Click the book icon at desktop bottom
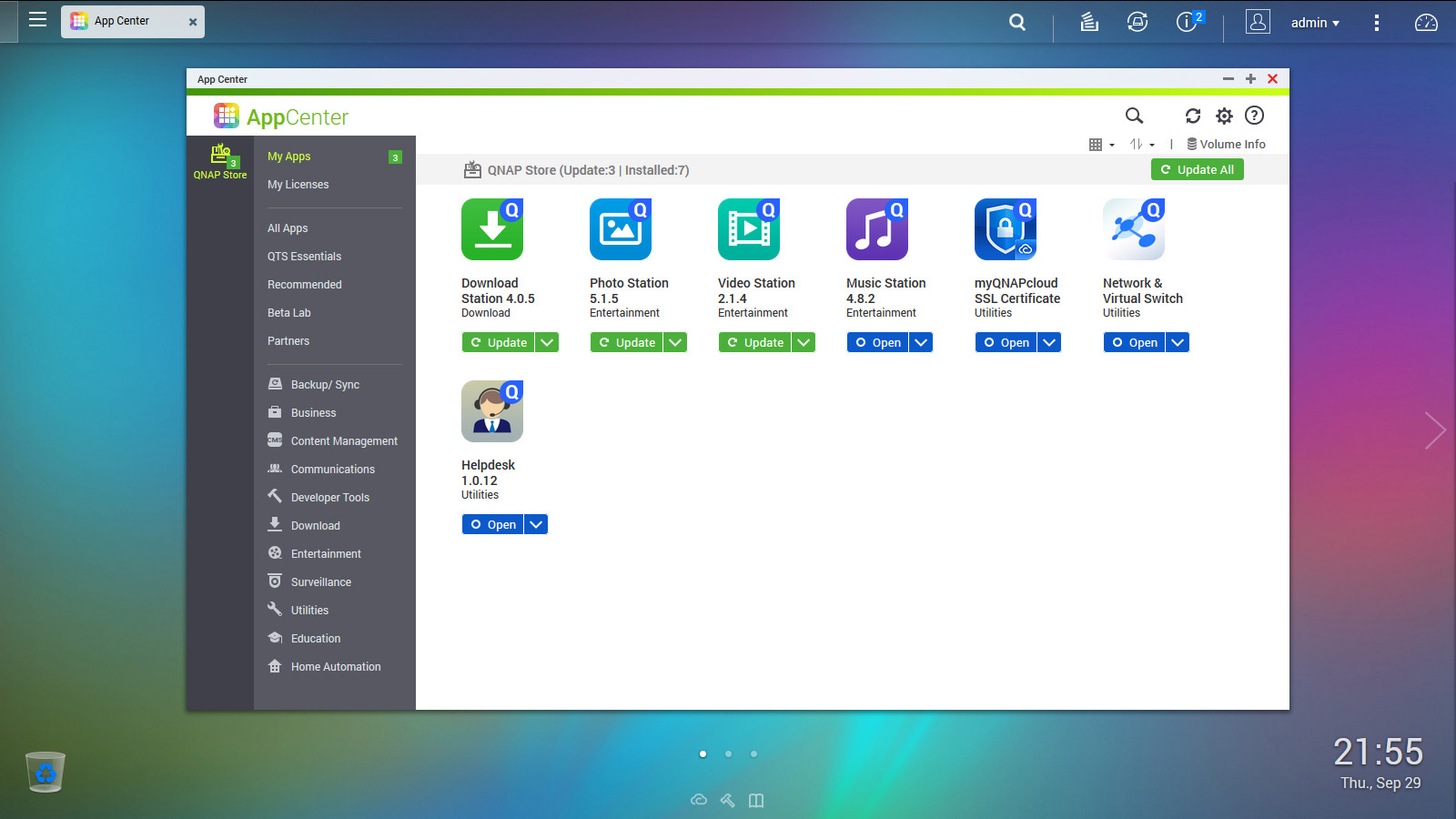The image size is (1456, 819). coord(756,800)
